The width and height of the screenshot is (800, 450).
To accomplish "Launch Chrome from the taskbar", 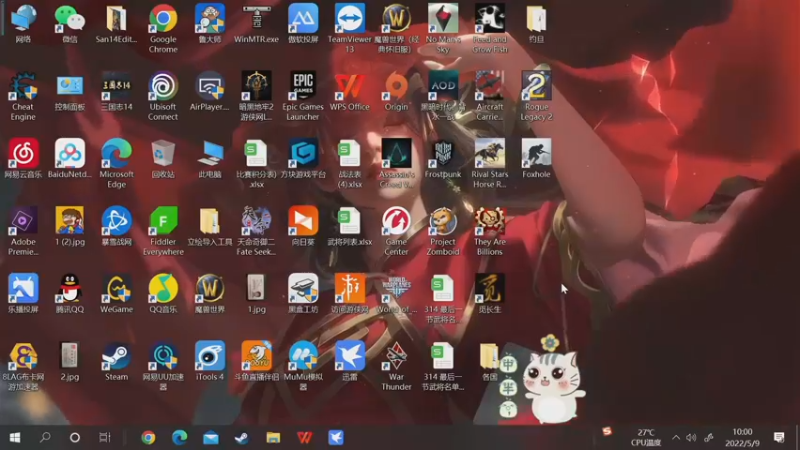I will [x=148, y=437].
